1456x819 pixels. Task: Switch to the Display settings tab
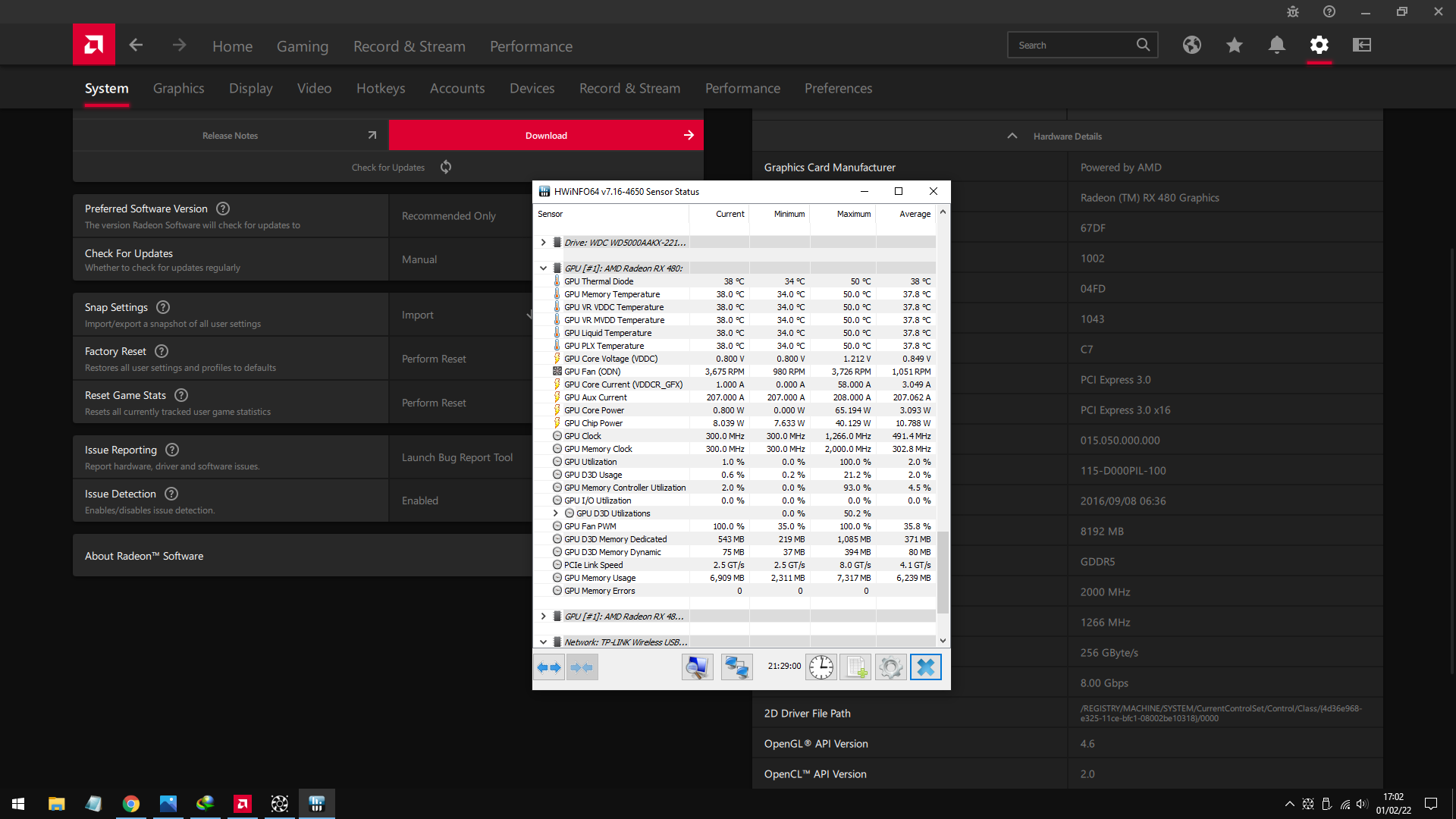(251, 88)
